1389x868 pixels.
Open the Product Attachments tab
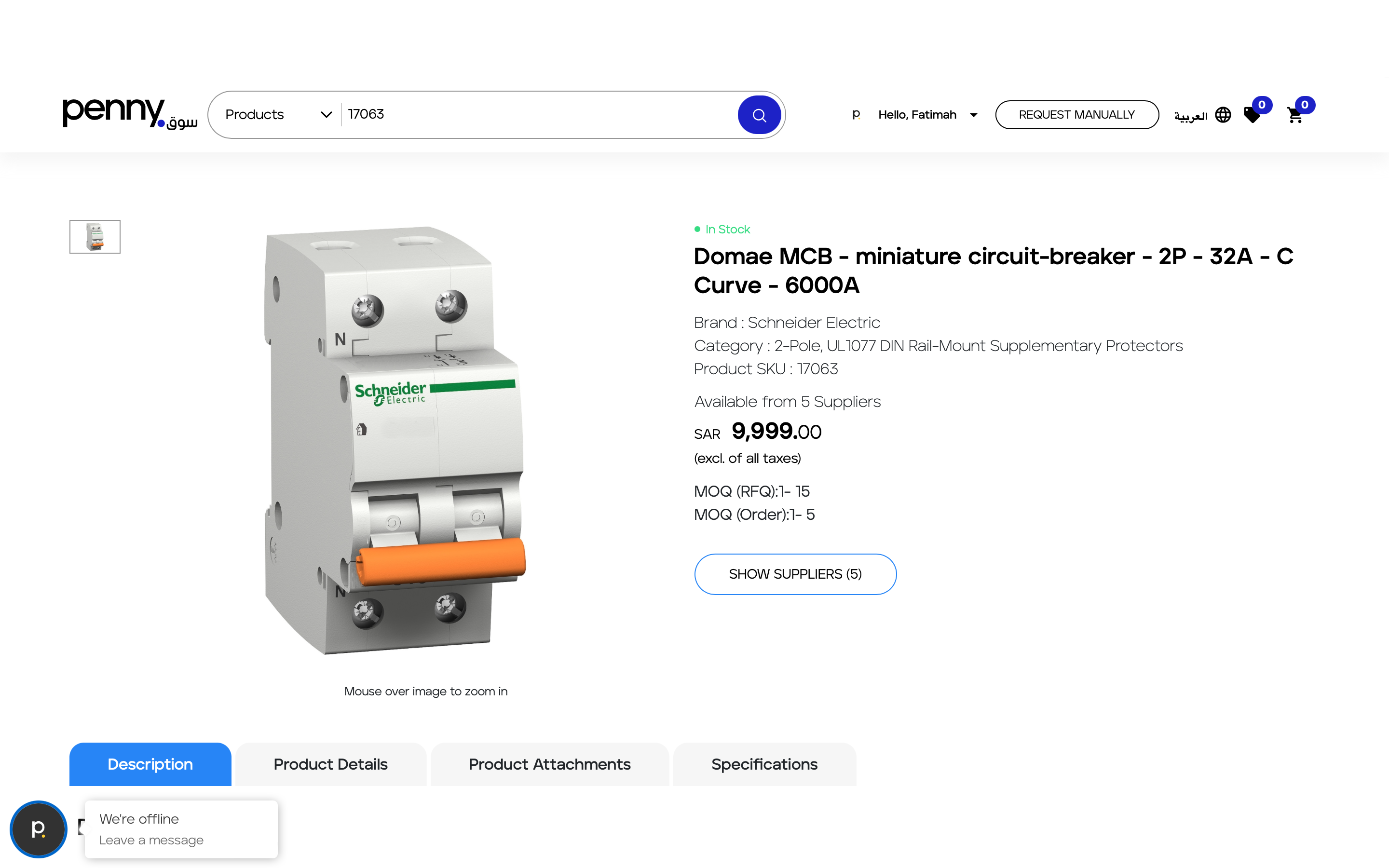point(549,764)
